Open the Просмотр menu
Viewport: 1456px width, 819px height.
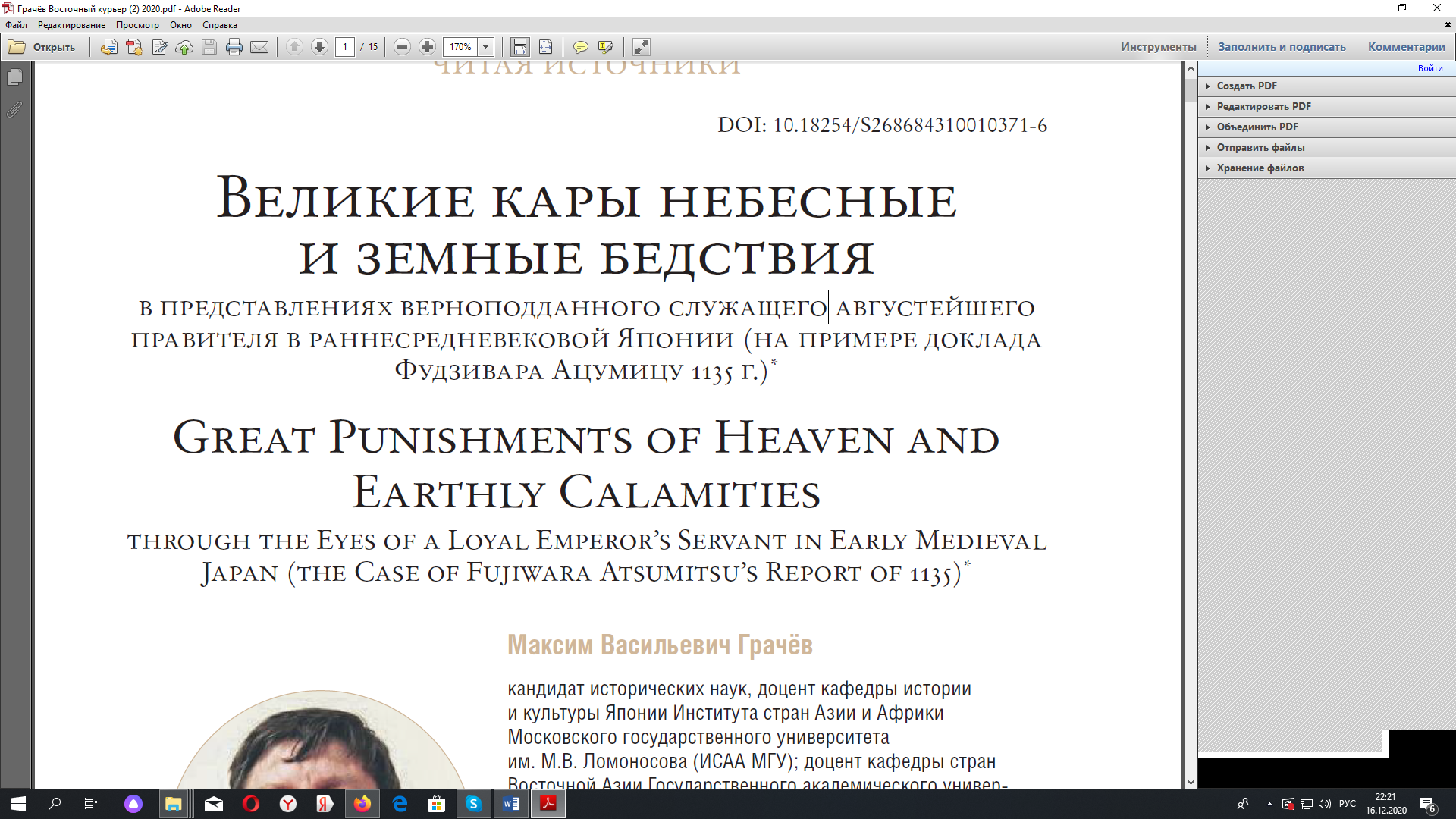tap(137, 25)
